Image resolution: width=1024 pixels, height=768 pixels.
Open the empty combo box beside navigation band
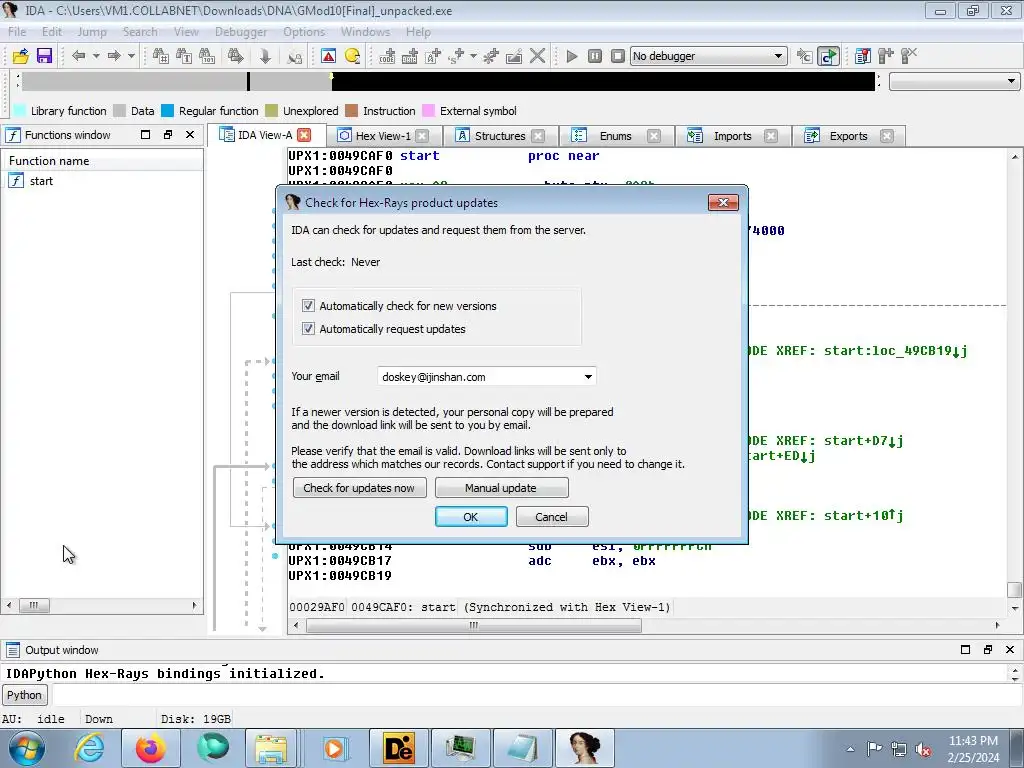pos(954,82)
